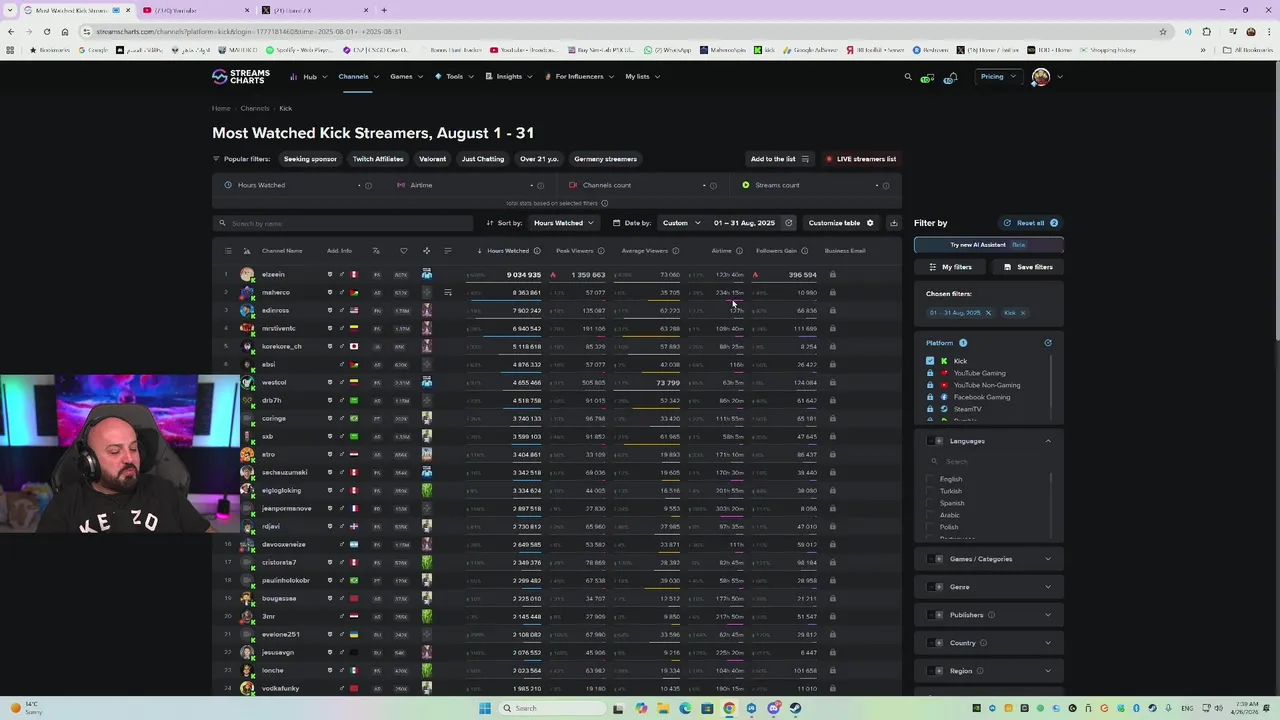This screenshot has width=1280, height=720.
Task: Toggle include/exclude switch for Country filter
Action: pos(935,643)
